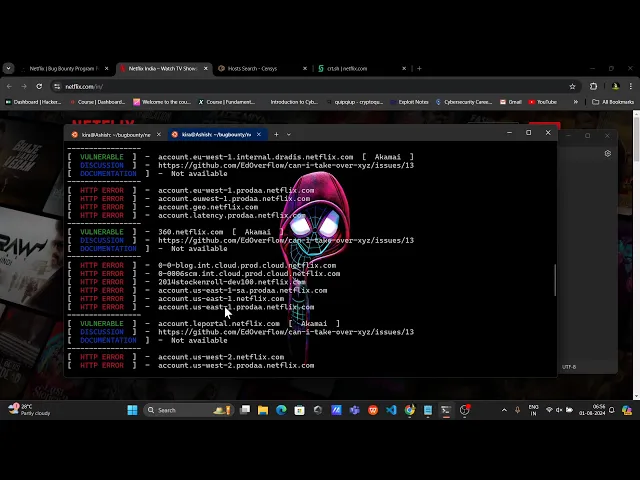Viewport: 640px width, 480px height.
Task: Open Exploit Notes bookmark
Action: point(409,102)
